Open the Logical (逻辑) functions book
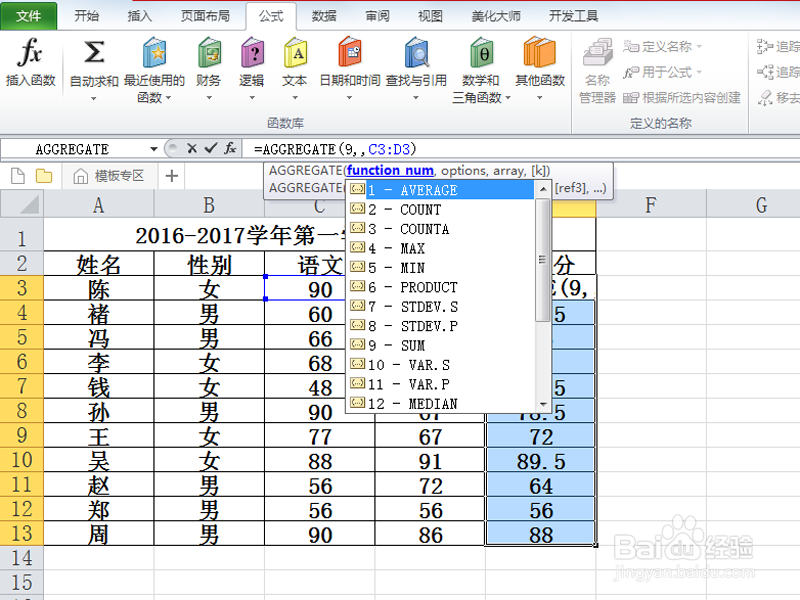The width and height of the screenshot is (800, 600). [x=252, y=69]
